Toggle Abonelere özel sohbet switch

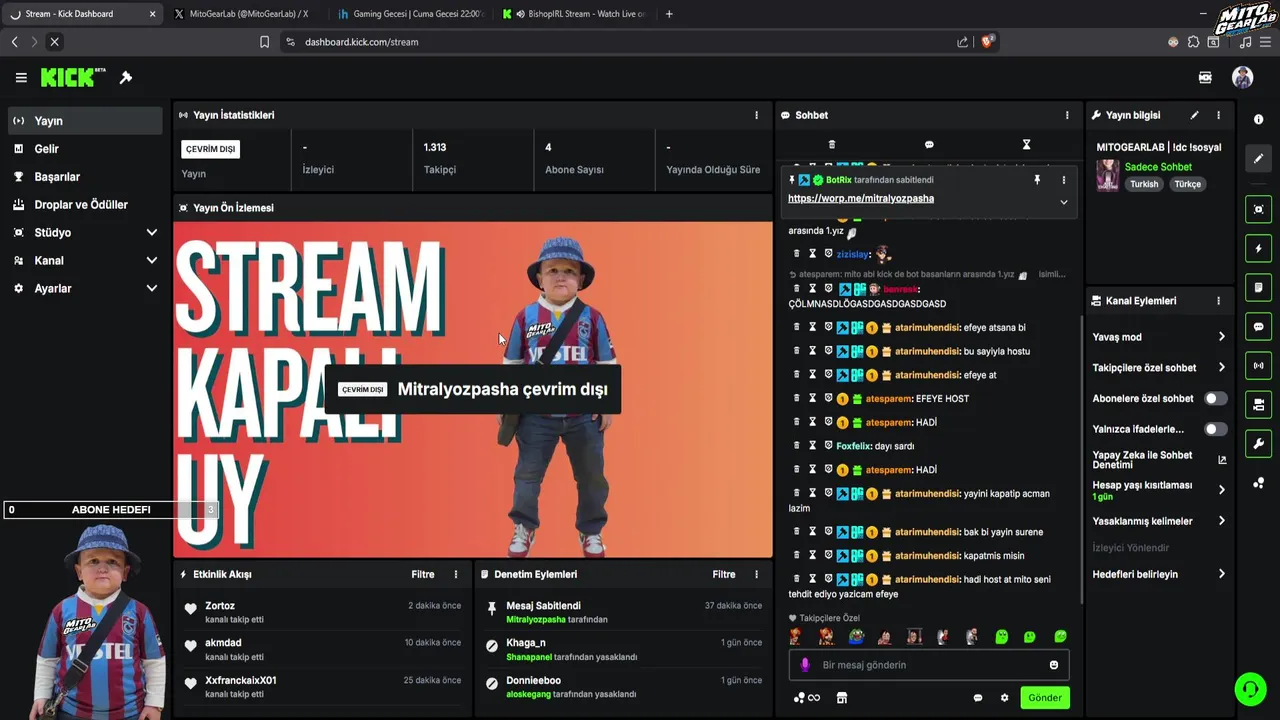click(1215, 398)
